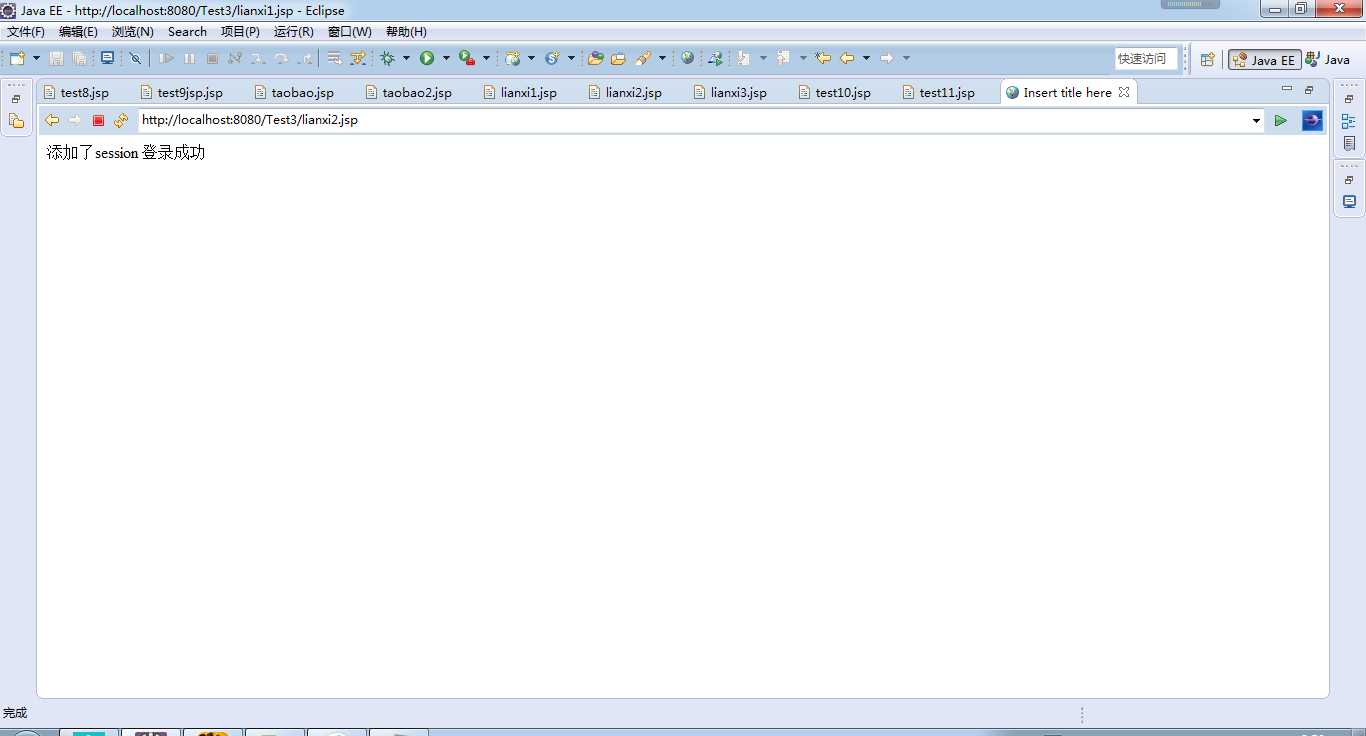The image size is (1366, 736).
Task: Open the console monitor icon in toolbar
Action: pyautogui.click(x=107, y=59)
